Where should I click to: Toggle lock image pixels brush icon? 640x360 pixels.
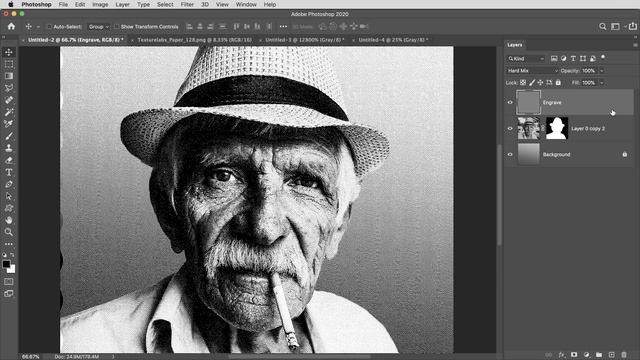click(532, 82)
